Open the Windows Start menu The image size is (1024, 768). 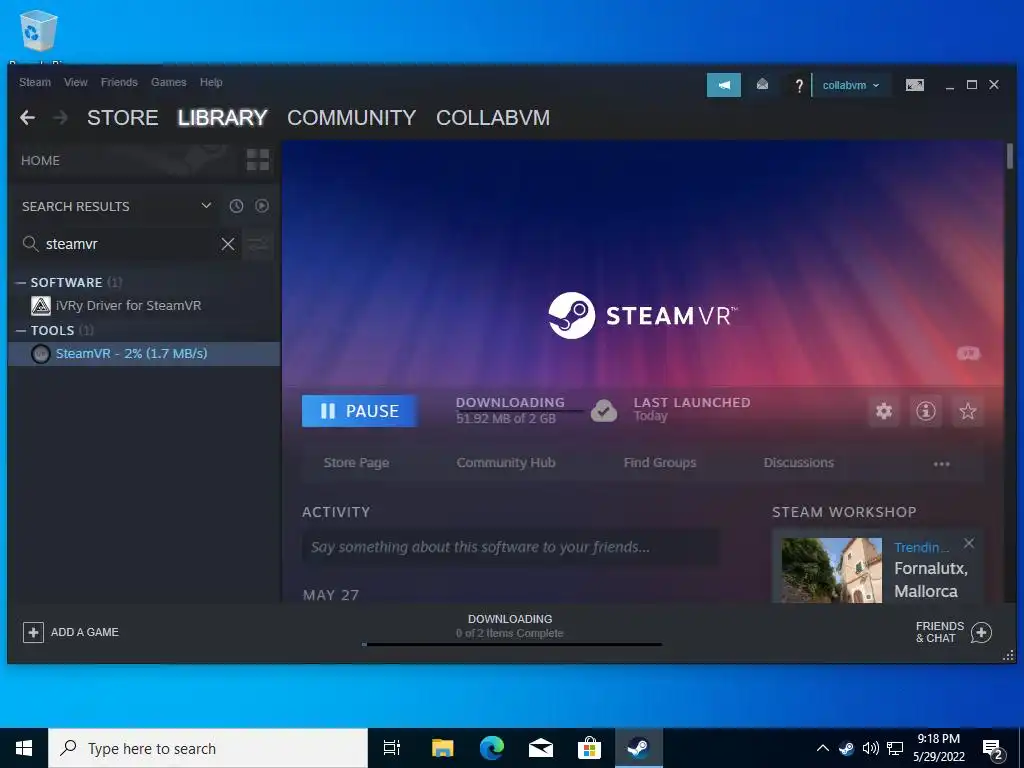[24, 748]
